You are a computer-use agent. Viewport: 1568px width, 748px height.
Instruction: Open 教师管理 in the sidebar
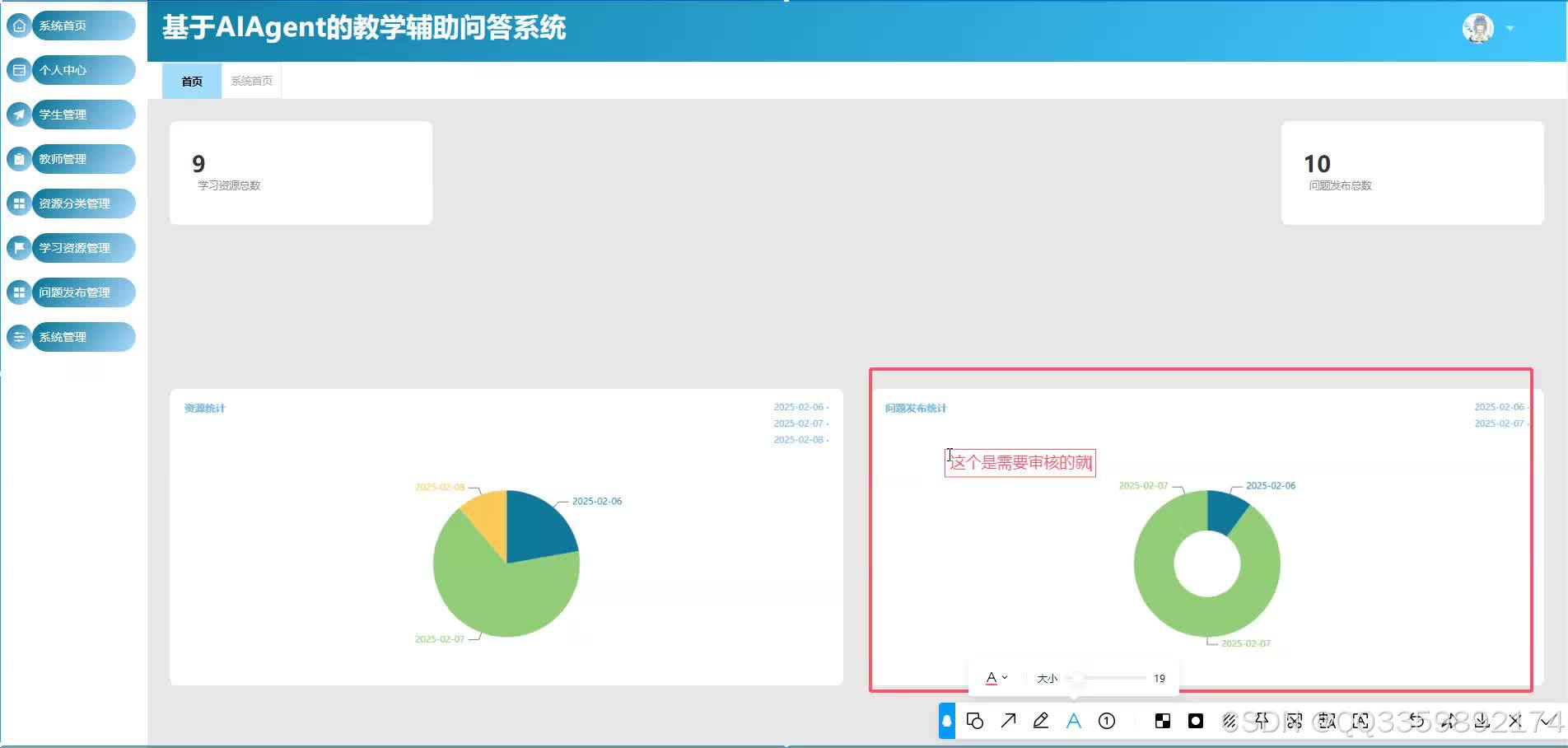point(71,159)
